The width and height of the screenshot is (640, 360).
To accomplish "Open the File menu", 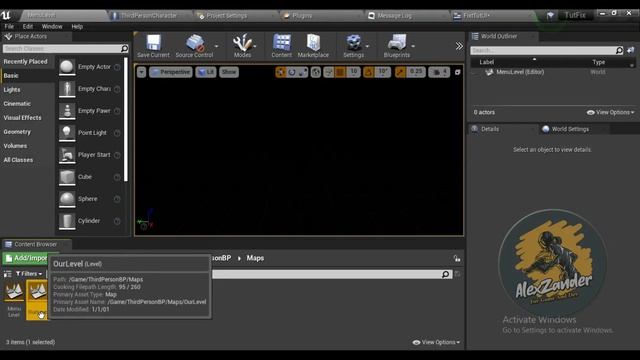I will [9, 27].
